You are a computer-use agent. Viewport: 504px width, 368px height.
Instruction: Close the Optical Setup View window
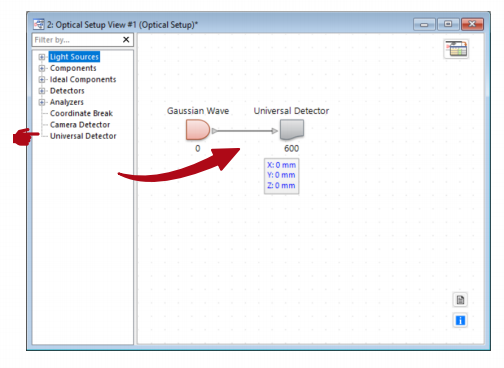click(x=472, y=24)
